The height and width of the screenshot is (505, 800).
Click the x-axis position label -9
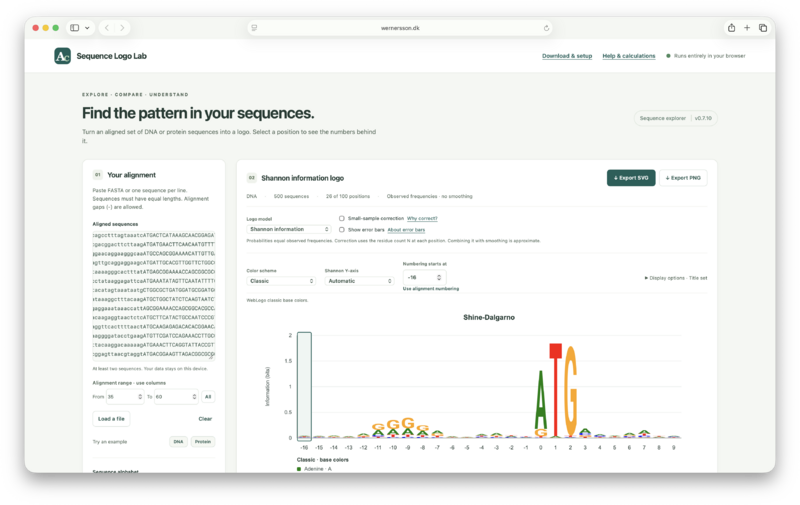[x=408, y=448]
